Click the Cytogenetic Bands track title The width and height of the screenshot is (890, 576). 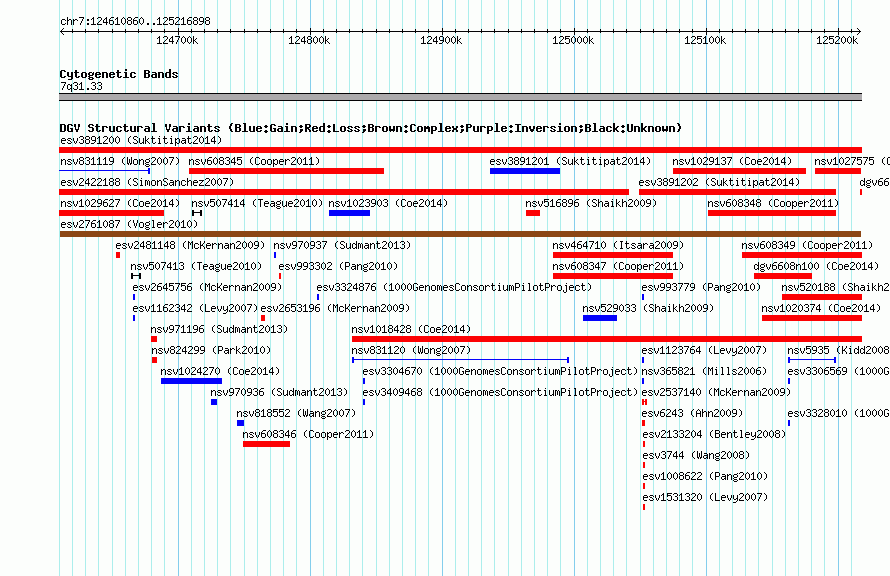tap(119, 74)
